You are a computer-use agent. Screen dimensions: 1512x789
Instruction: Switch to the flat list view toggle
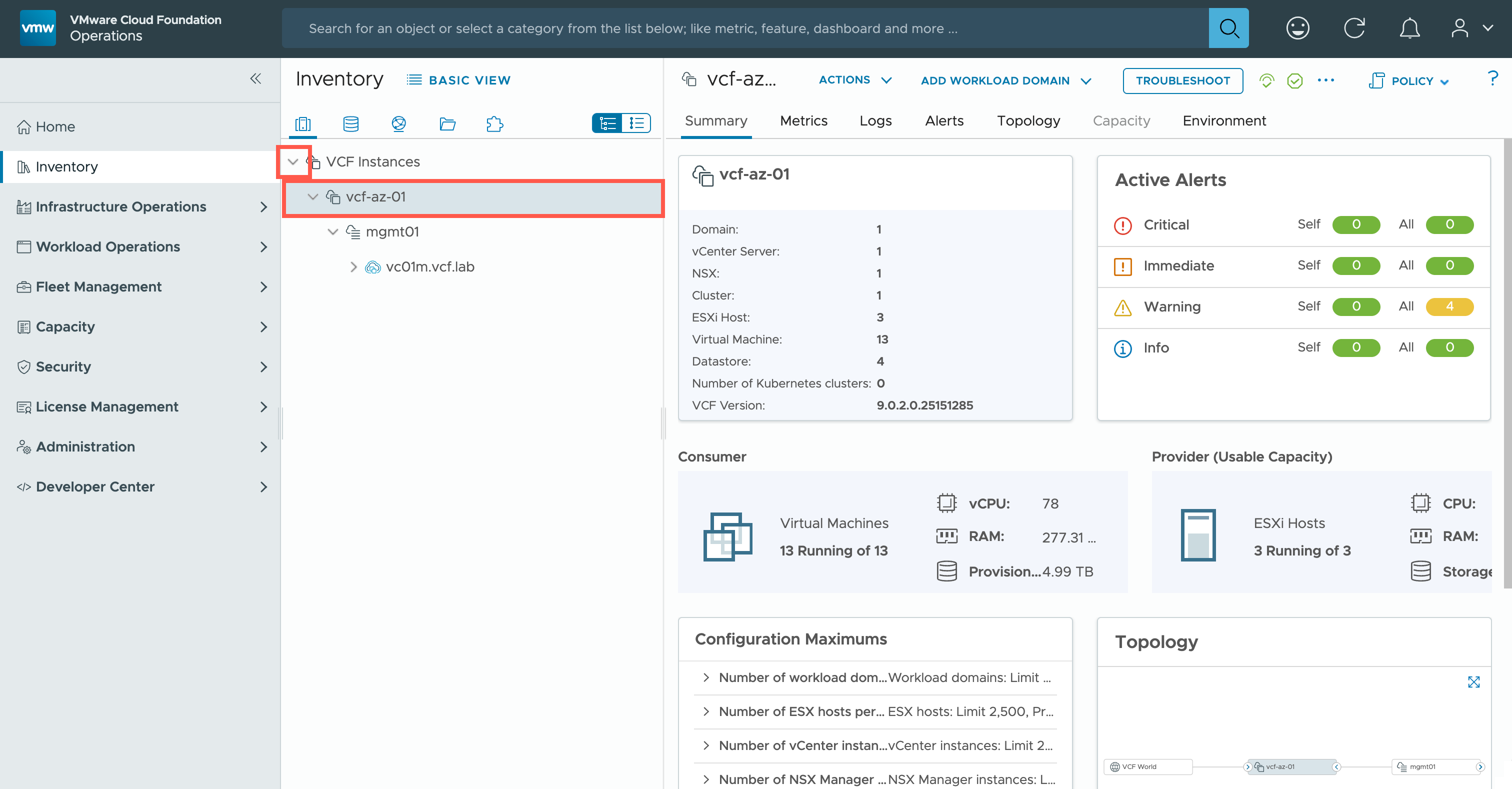(636, 123)
